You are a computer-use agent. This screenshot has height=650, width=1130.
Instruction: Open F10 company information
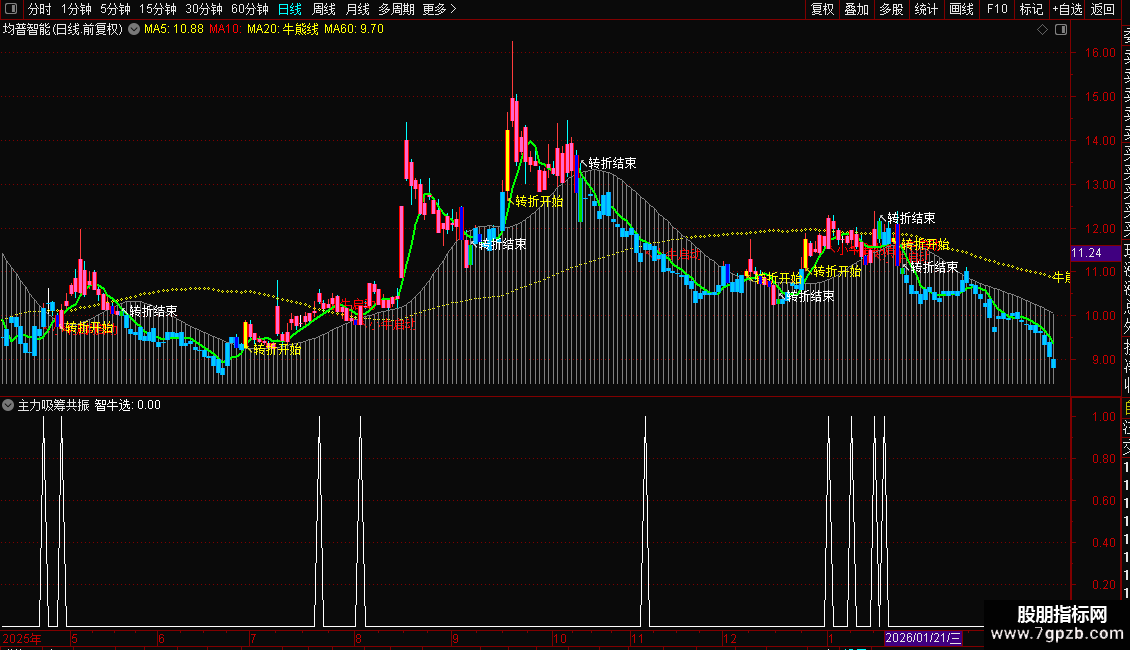[x=997, y=9]
